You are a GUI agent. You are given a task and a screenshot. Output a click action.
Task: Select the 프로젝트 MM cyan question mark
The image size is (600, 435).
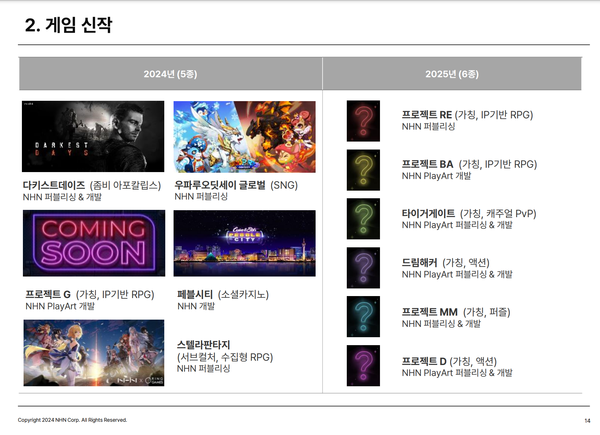point(363,315)
